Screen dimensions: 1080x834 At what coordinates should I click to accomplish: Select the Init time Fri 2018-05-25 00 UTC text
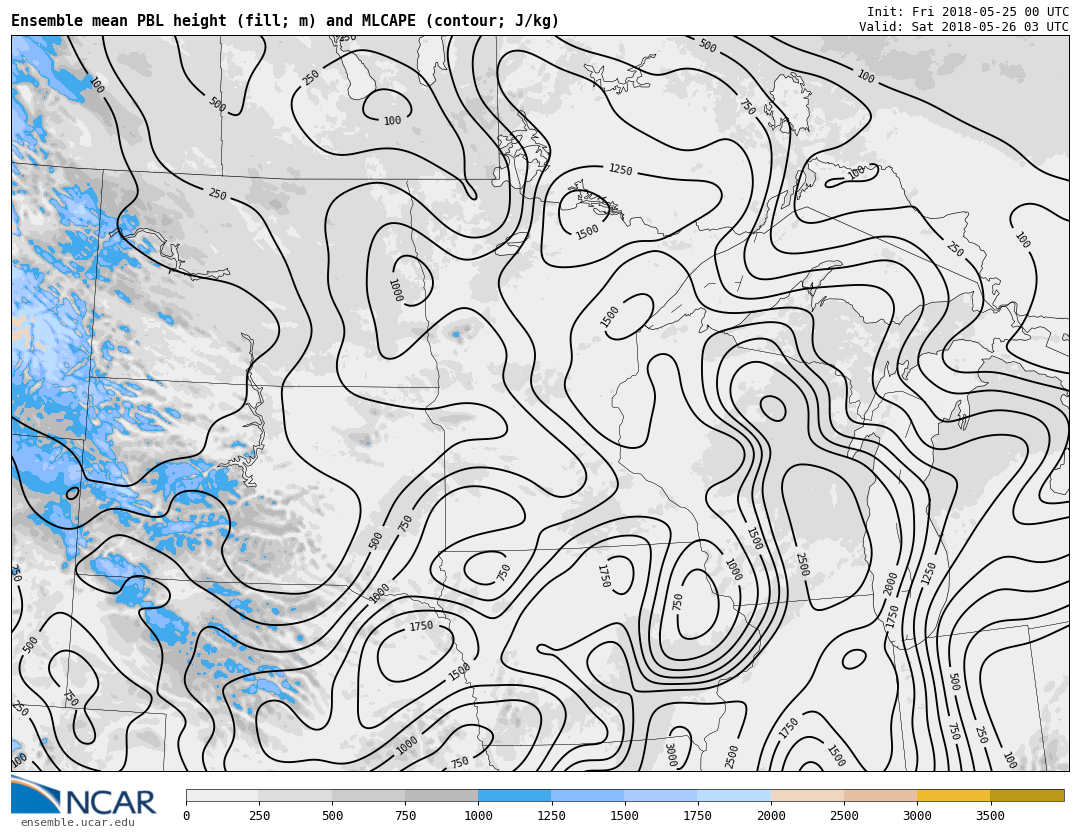[x=967, y=12]
